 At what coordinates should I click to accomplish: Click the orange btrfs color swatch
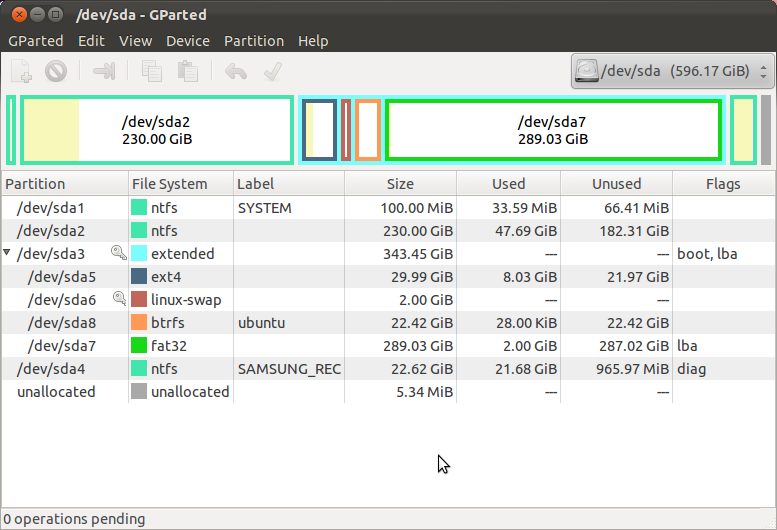pyautogui.click(x=139, y=323)
